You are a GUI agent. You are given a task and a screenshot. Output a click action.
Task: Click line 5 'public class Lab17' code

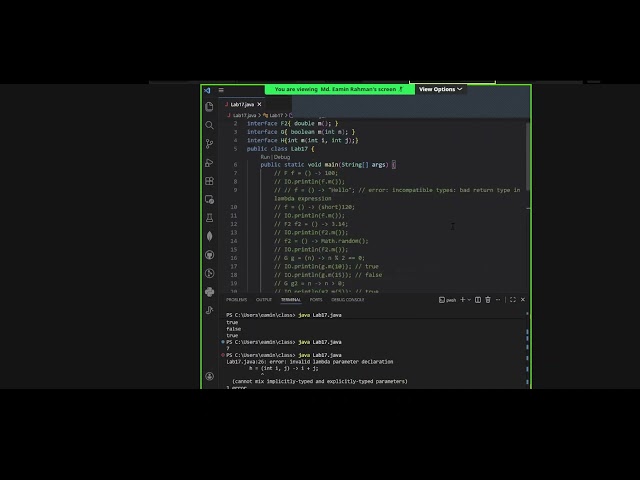(280, 149)
